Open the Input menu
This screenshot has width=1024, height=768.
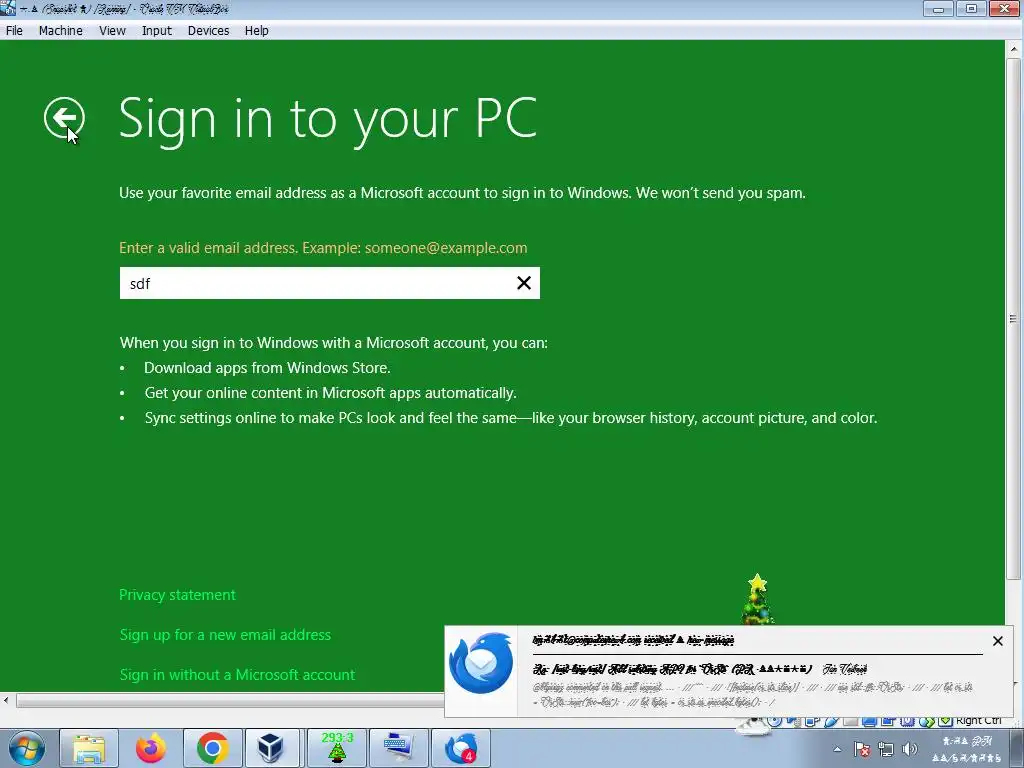(x=157, y=31)
